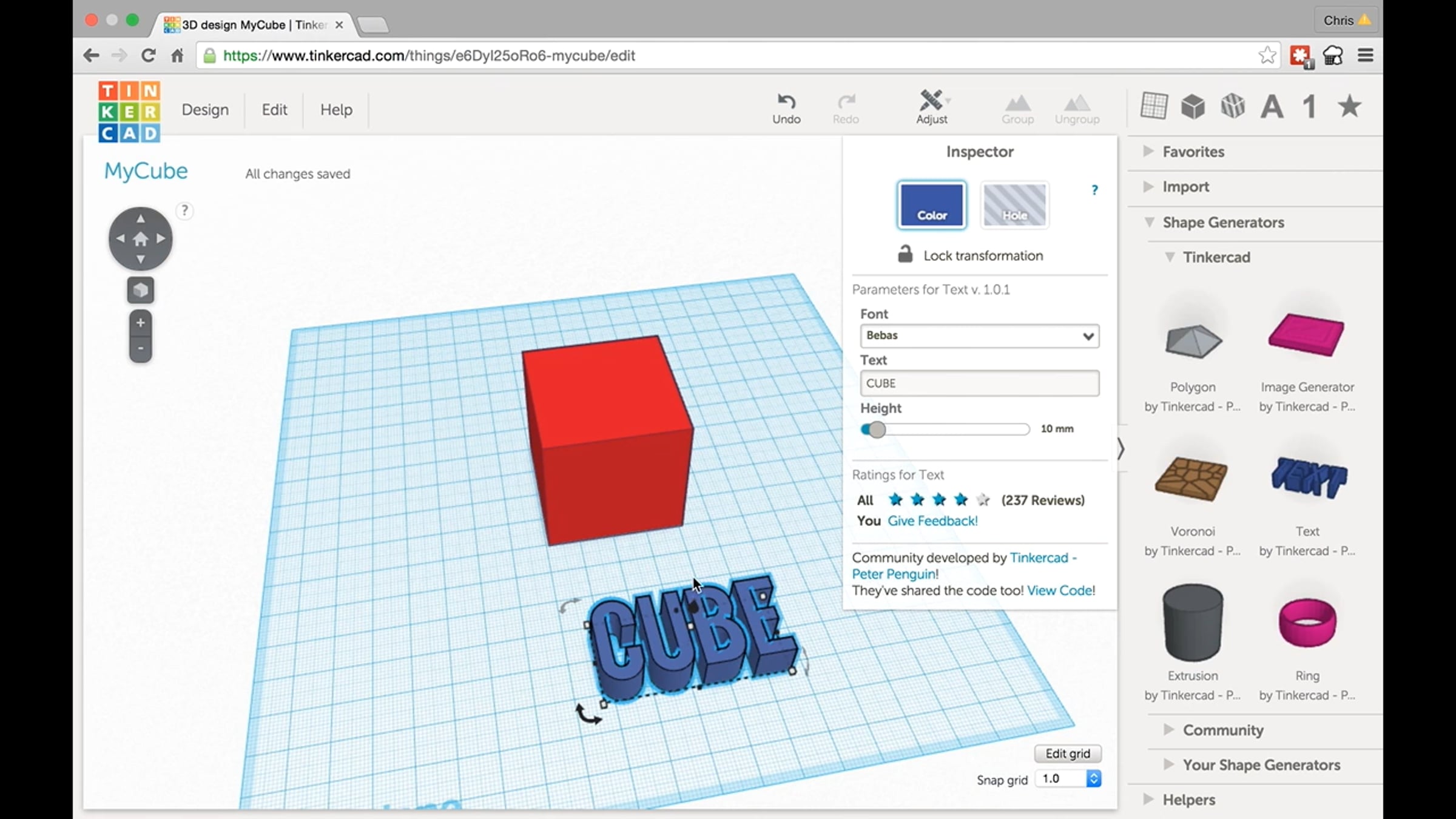
Task: Click the star favorites shapes icon
Action: [x=1349, y=107]
